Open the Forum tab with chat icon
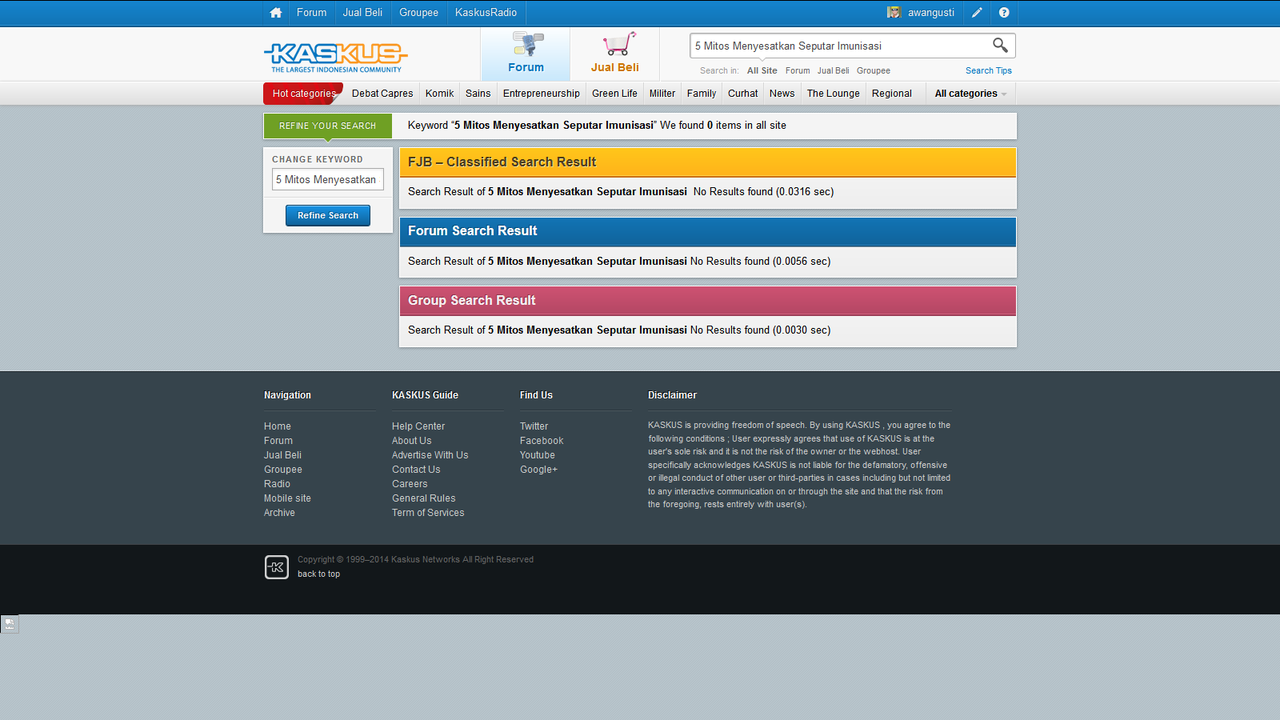 click(525, 54)
